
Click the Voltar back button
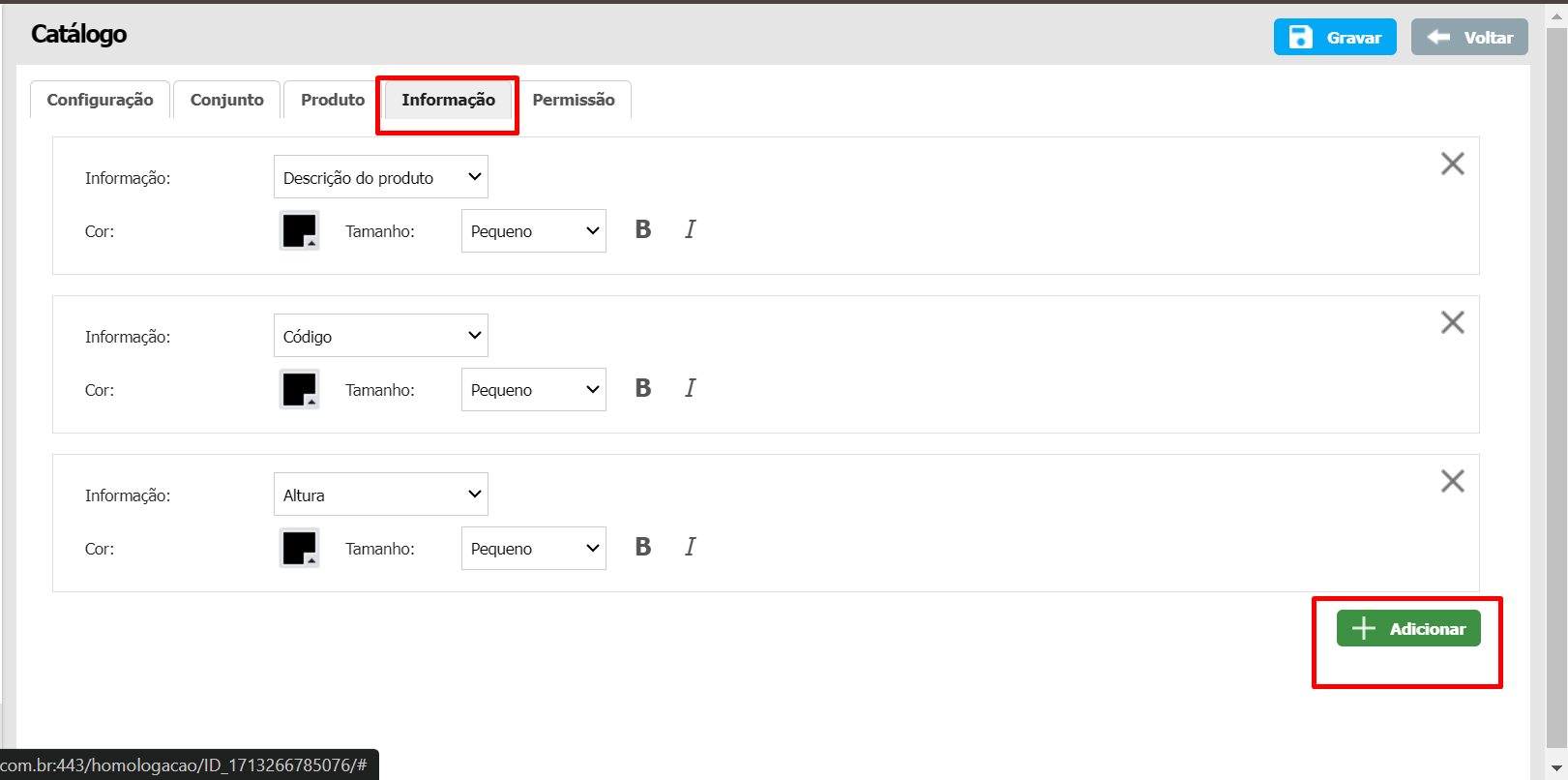click(x=1469, y=37)
